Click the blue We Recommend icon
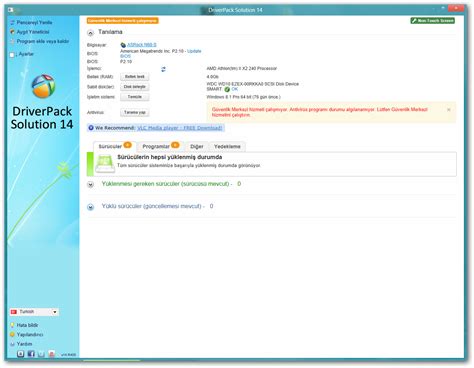This screenshot has height=368, width=474. 91,128
